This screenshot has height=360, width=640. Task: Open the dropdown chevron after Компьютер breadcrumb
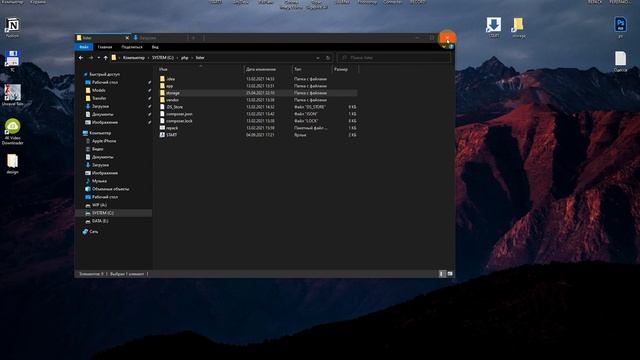(149, 58)
